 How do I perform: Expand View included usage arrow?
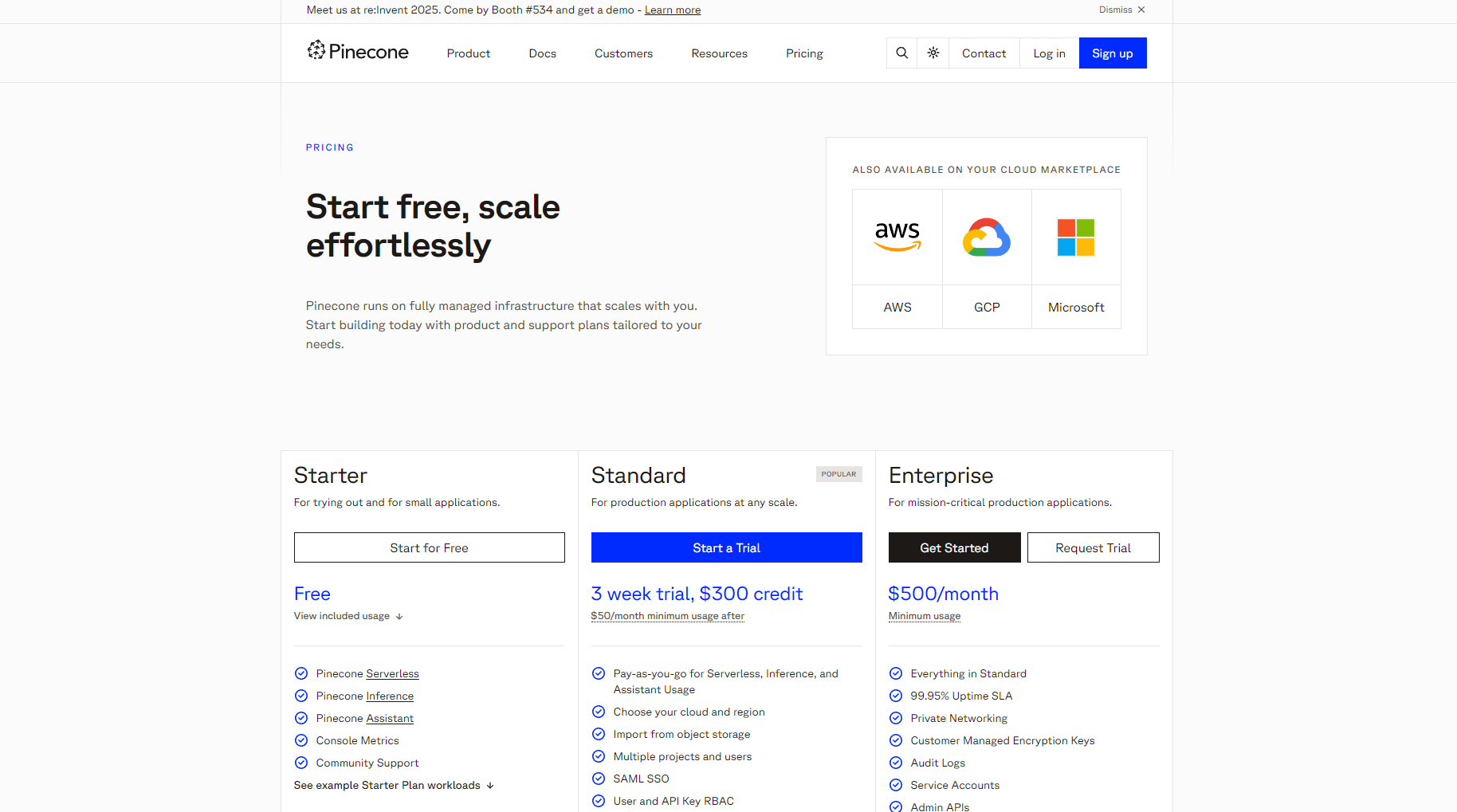tap(399, 617)
